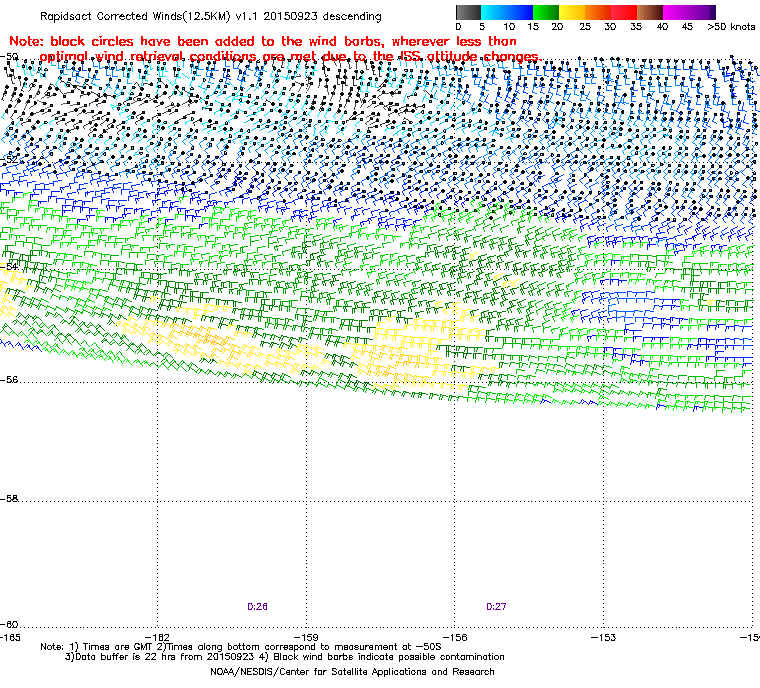
Task: Click the yellow 20-25 knots legend swatch
Action: coord(572,12)
